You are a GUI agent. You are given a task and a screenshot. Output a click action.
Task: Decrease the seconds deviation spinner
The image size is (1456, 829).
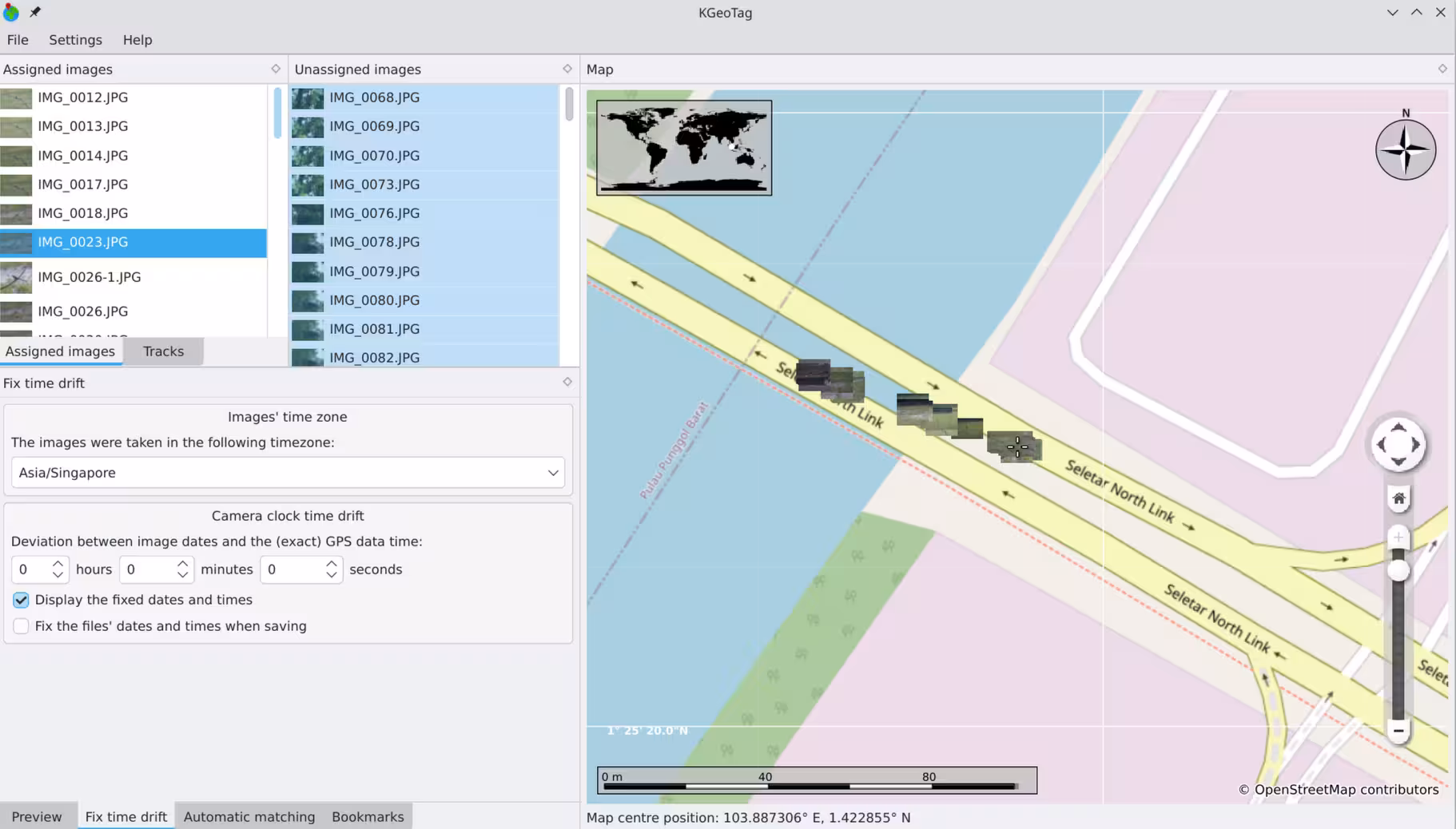(x=332, y=575)
